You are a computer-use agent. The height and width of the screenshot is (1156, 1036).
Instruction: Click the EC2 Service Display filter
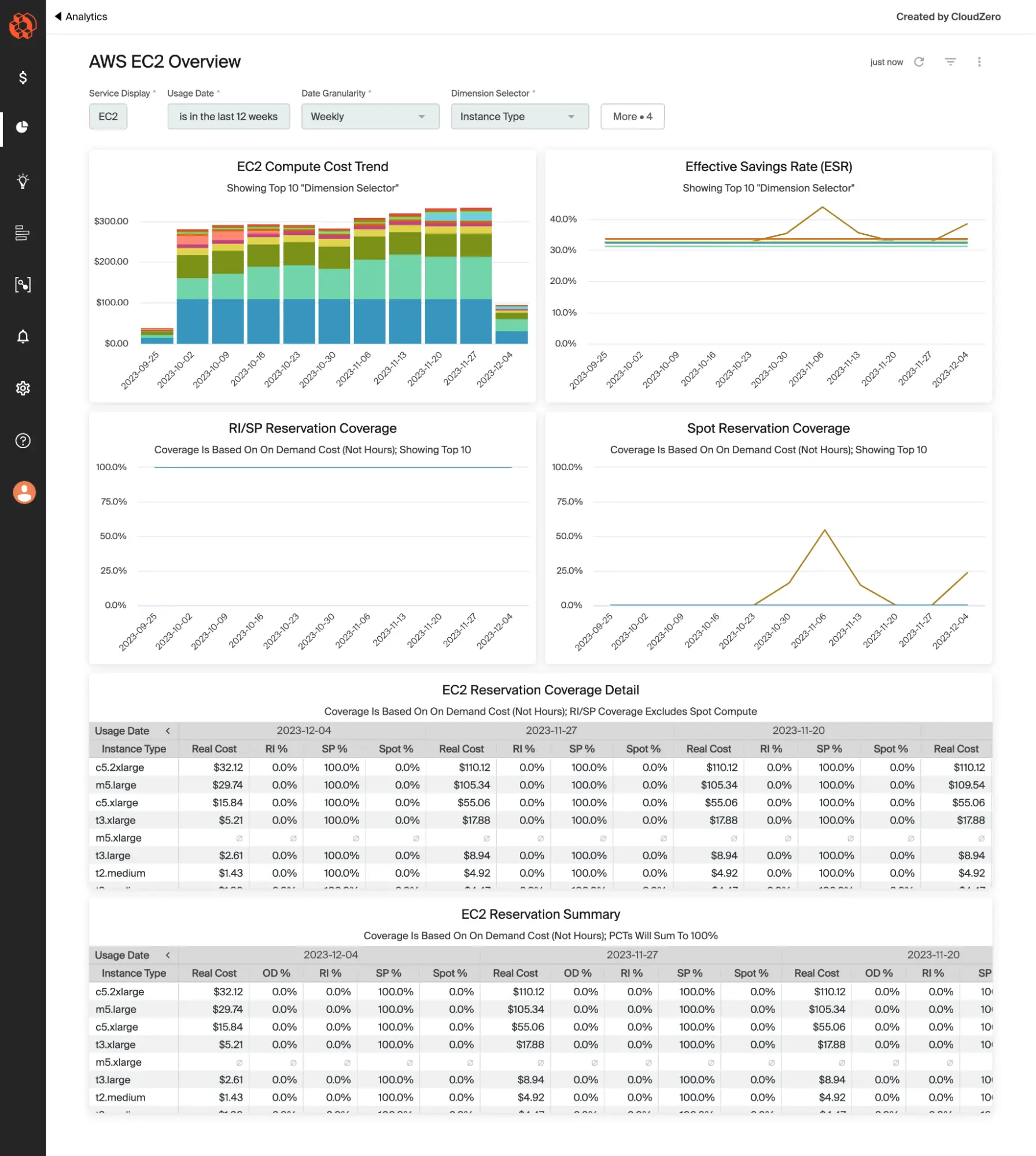pyautogui.click(x=108, y=116)
